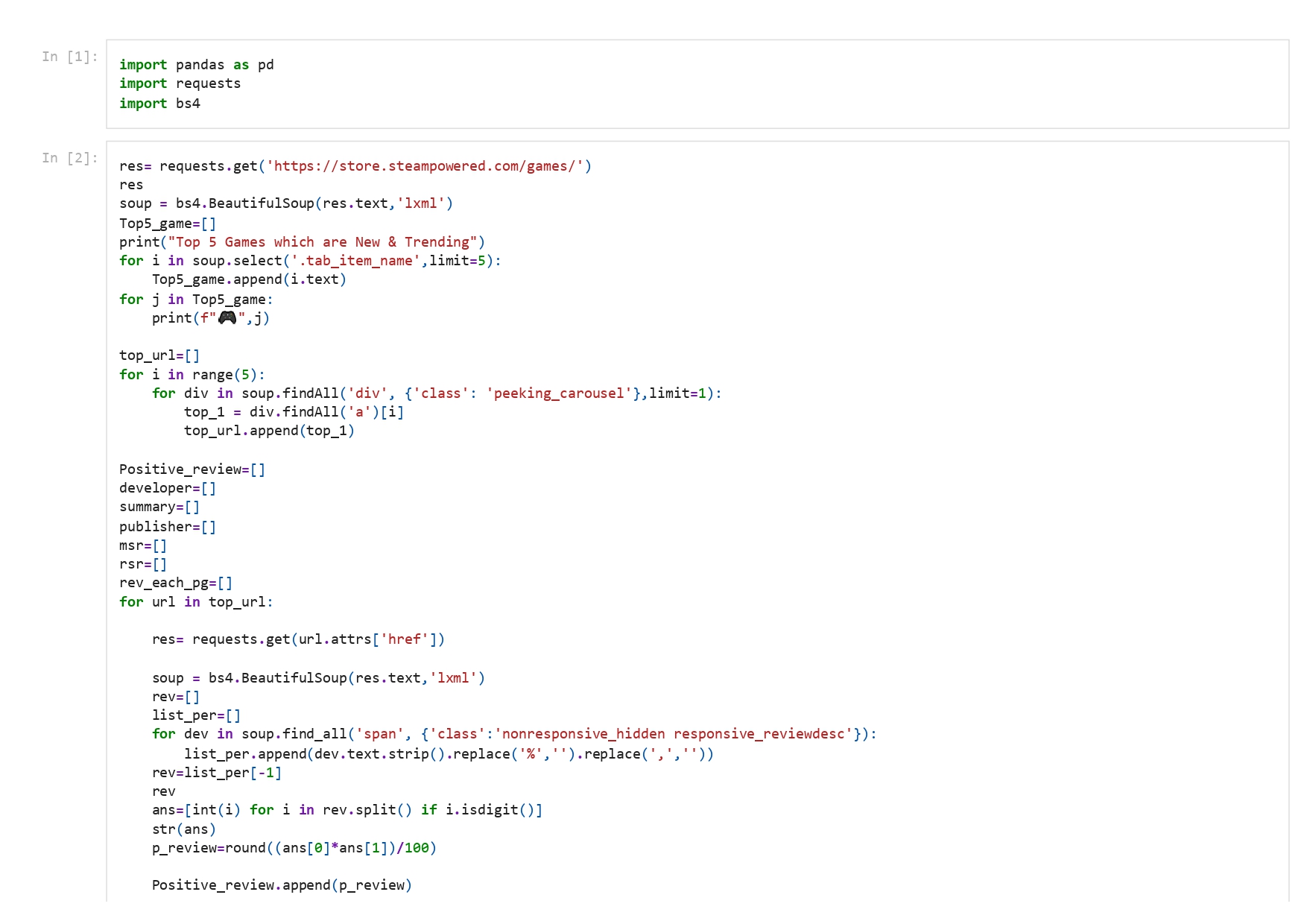The image size is (1307, 924).
Task: Click the 'list_per.append(dev.text.strip()...' line
Action: tap(449, 753)
